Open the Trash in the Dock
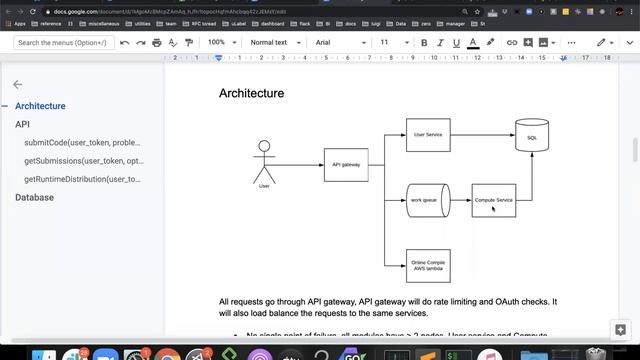Image resolution: width=640 pixels, height=360 pixels. [x=596, y=354]
